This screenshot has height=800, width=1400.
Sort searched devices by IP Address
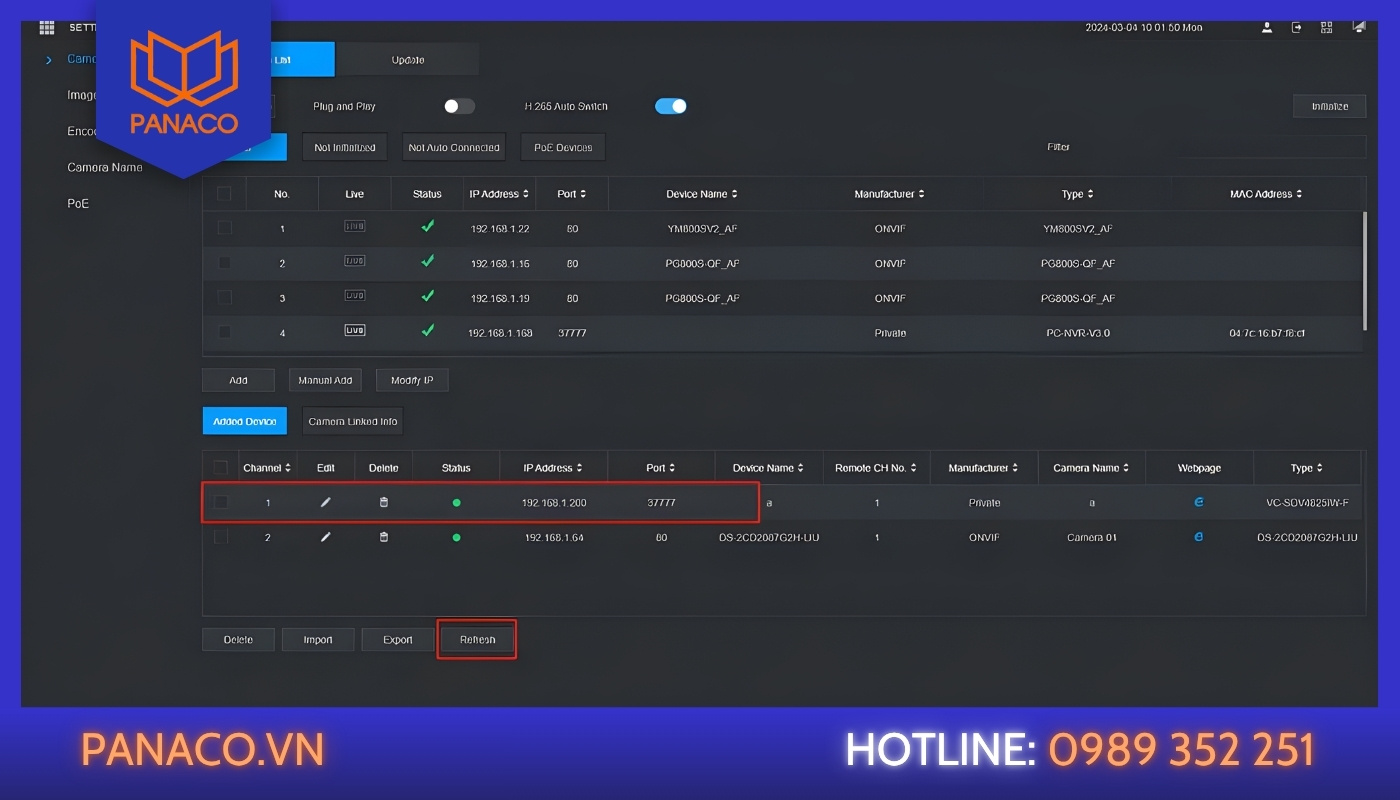click(x=500, y=194)
